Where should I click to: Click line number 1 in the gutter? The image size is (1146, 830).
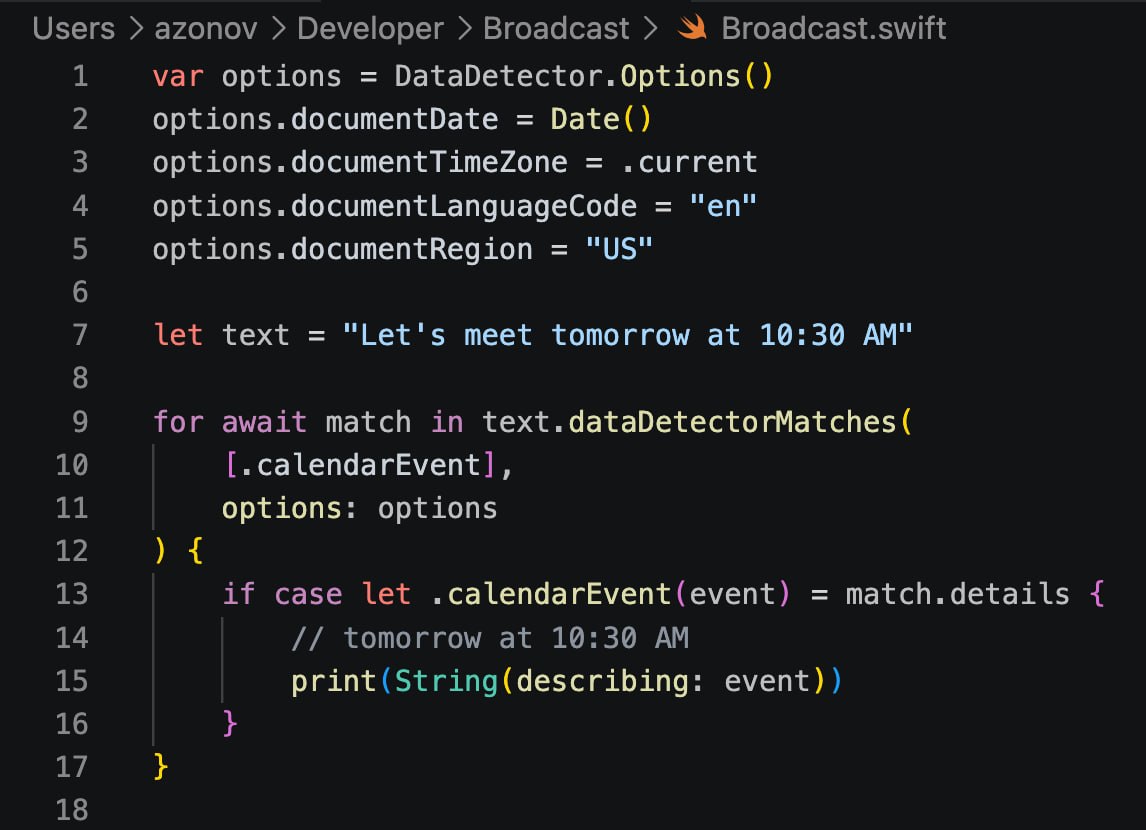coord(80,77)
